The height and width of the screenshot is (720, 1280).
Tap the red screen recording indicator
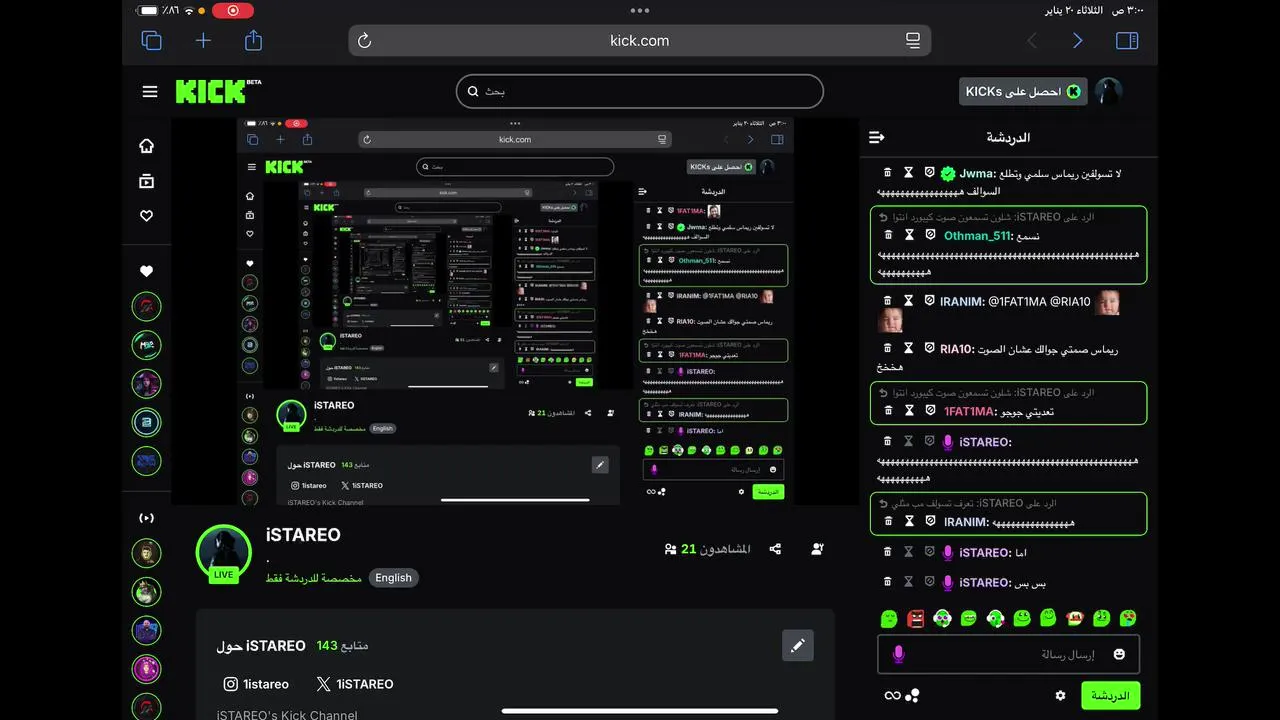pos(233,10)
